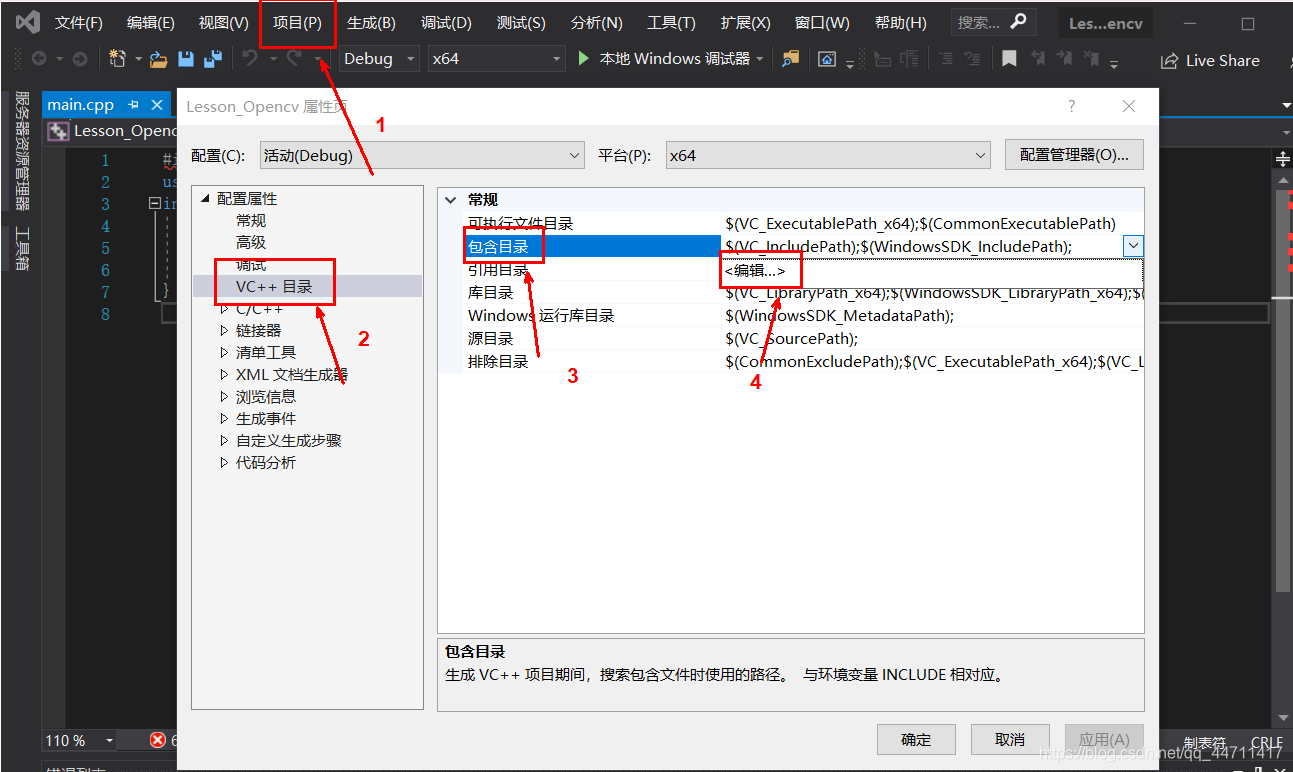Expand the 代码分析 tree node
The width and height of the screenshot is (1293, 772).
(x=224, y=463)
